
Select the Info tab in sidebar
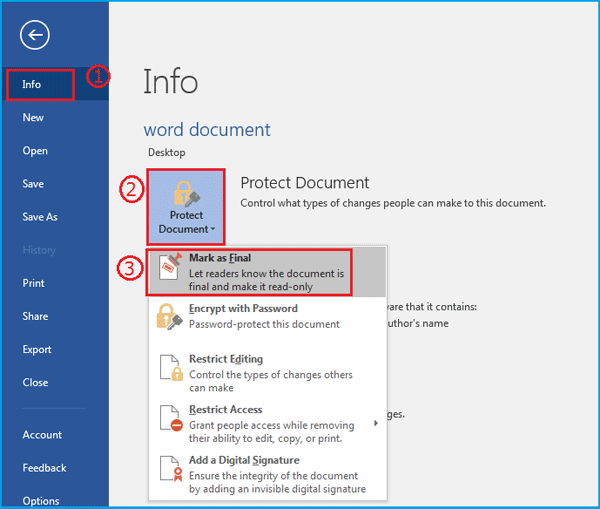55,84
